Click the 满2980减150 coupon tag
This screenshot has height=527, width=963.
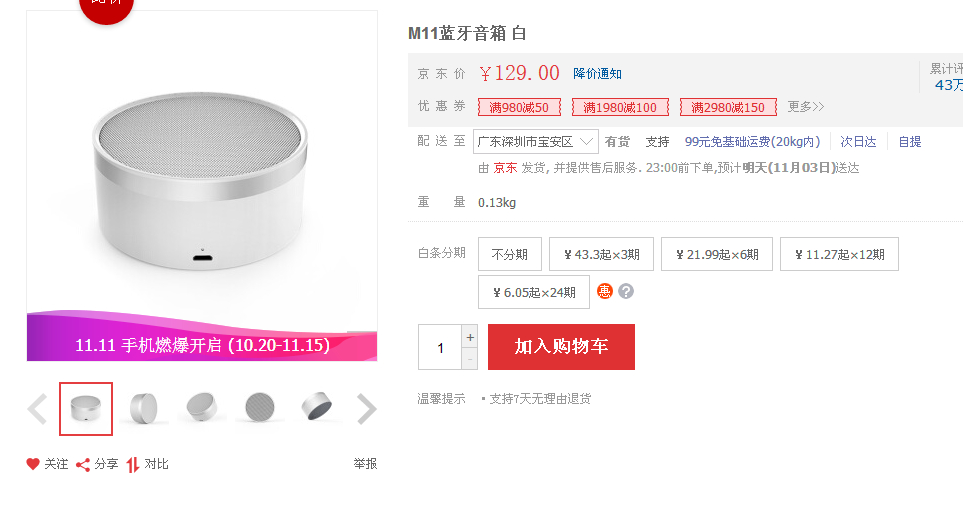click(x=729, y=107)
